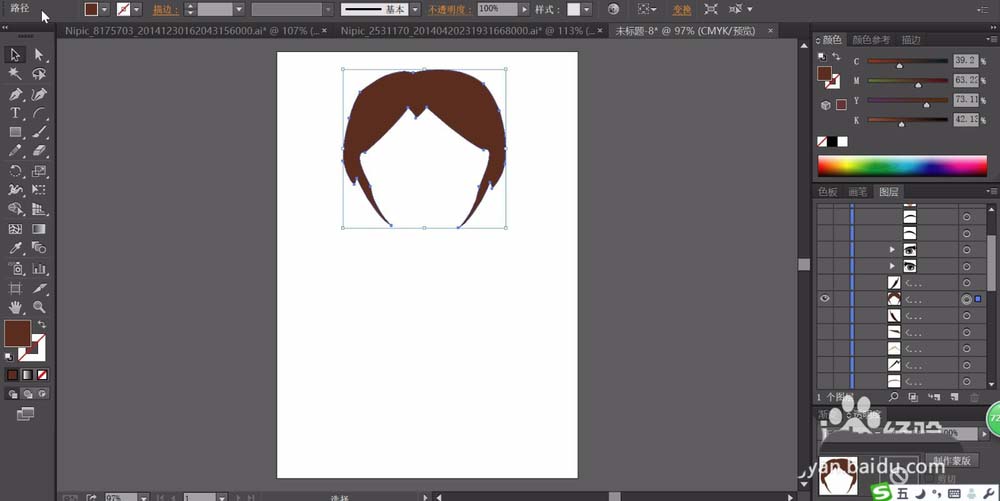1000x501 pixels.
Task: Open the opacity 100% dropdown
Action: point(525,9)
